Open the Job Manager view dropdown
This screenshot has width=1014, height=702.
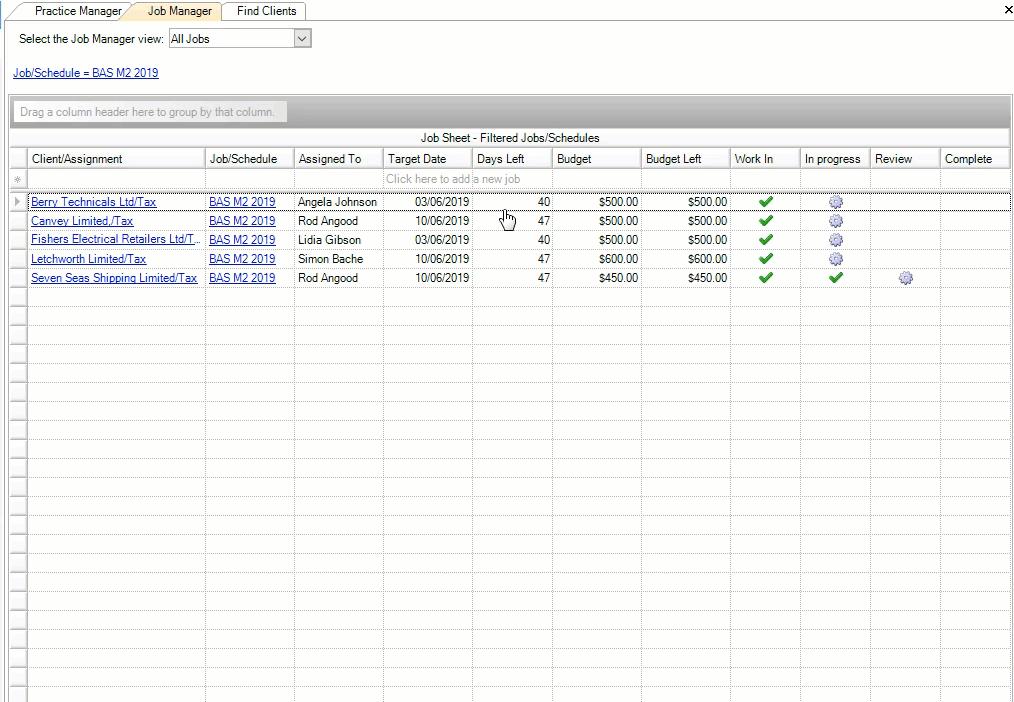(303, 39)
